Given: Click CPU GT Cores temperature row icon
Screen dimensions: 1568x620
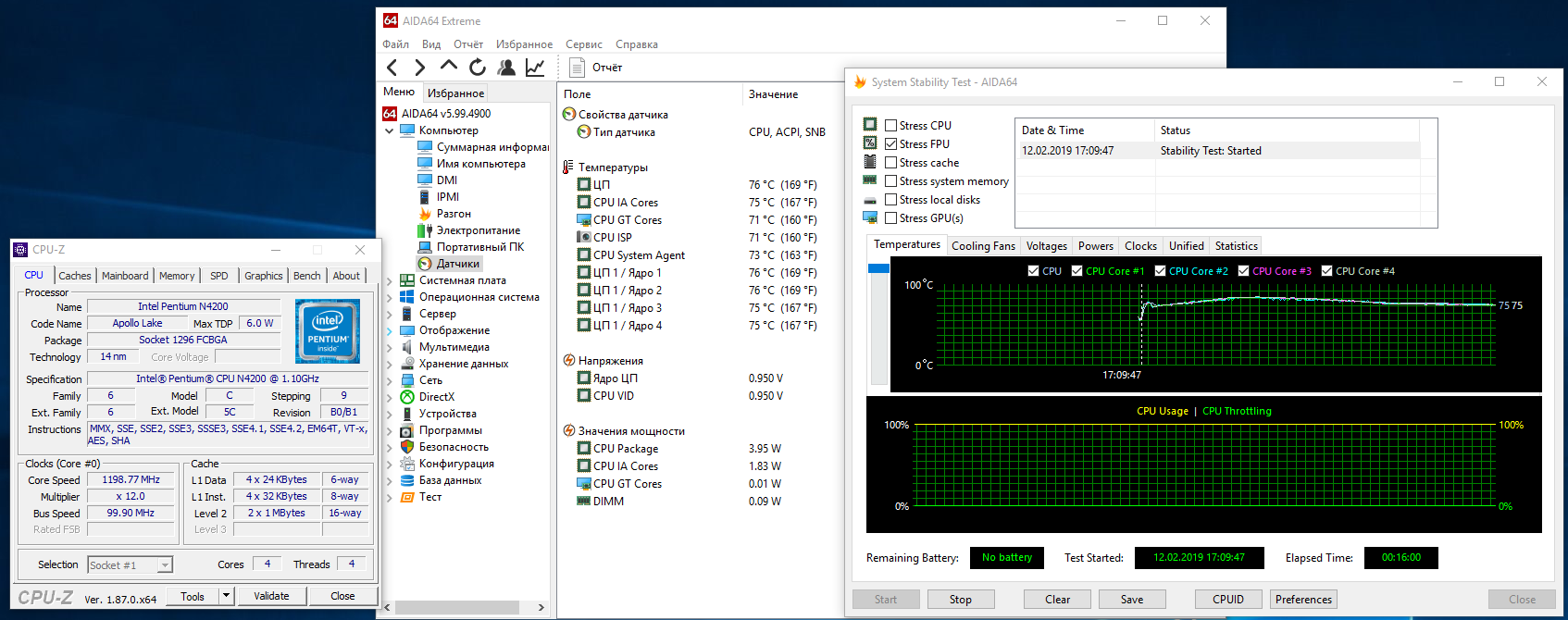Looking at the screenshot, I should (584, 220).
